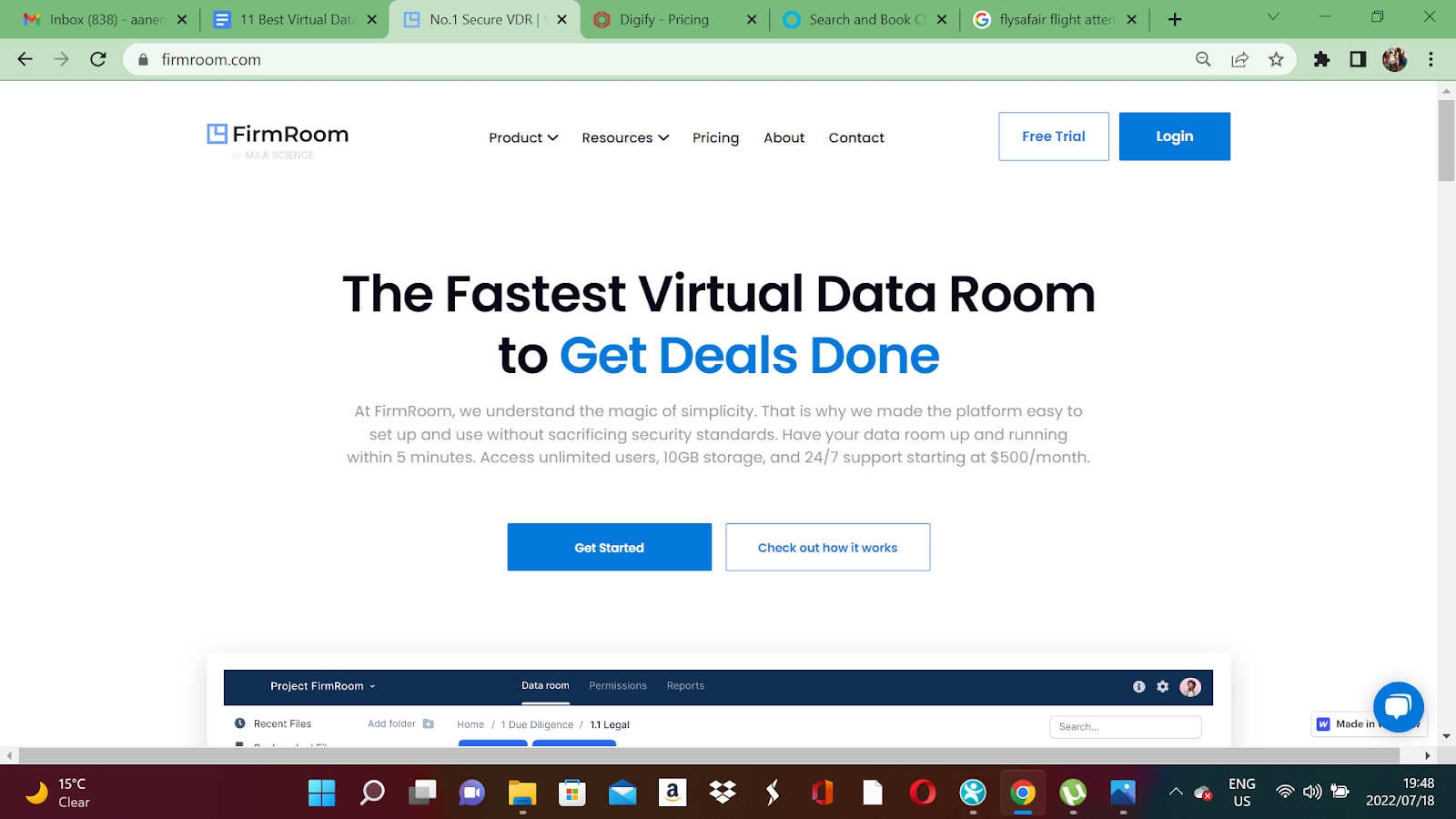Click the vertical page scrollbar thumb

pos(1446,141)
